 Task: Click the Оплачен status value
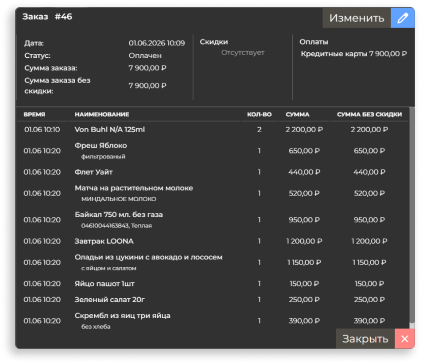[x=145, y=56]
